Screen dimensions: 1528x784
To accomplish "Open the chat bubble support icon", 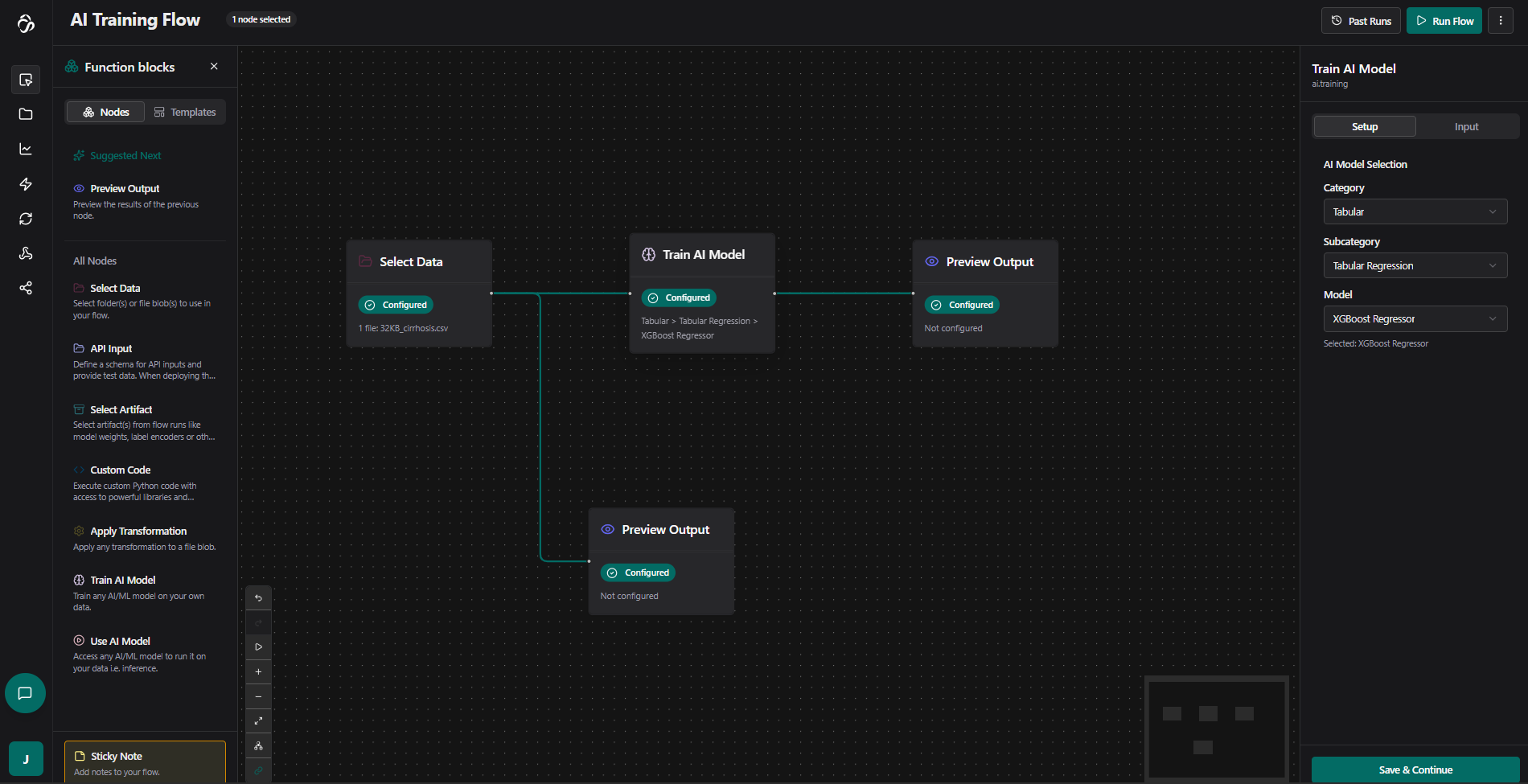I will 25,693.
